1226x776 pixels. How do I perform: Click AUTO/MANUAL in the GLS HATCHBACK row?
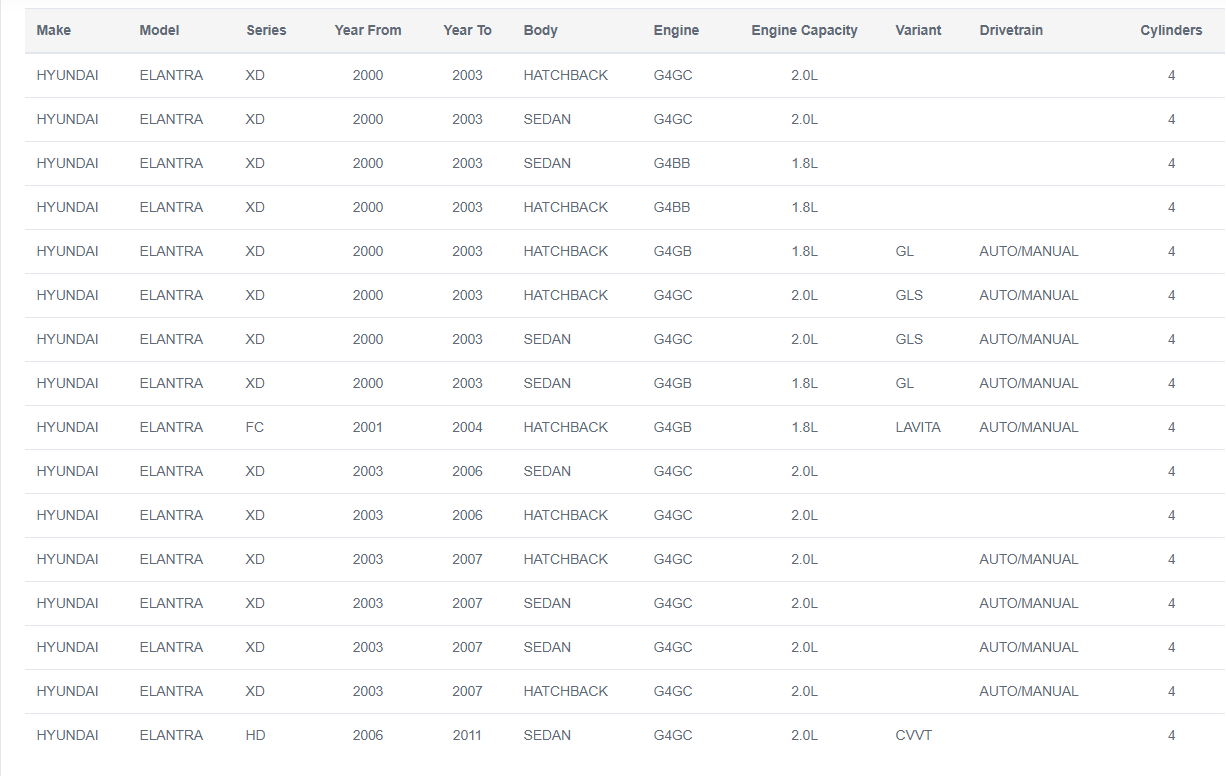pos(1029,295)
